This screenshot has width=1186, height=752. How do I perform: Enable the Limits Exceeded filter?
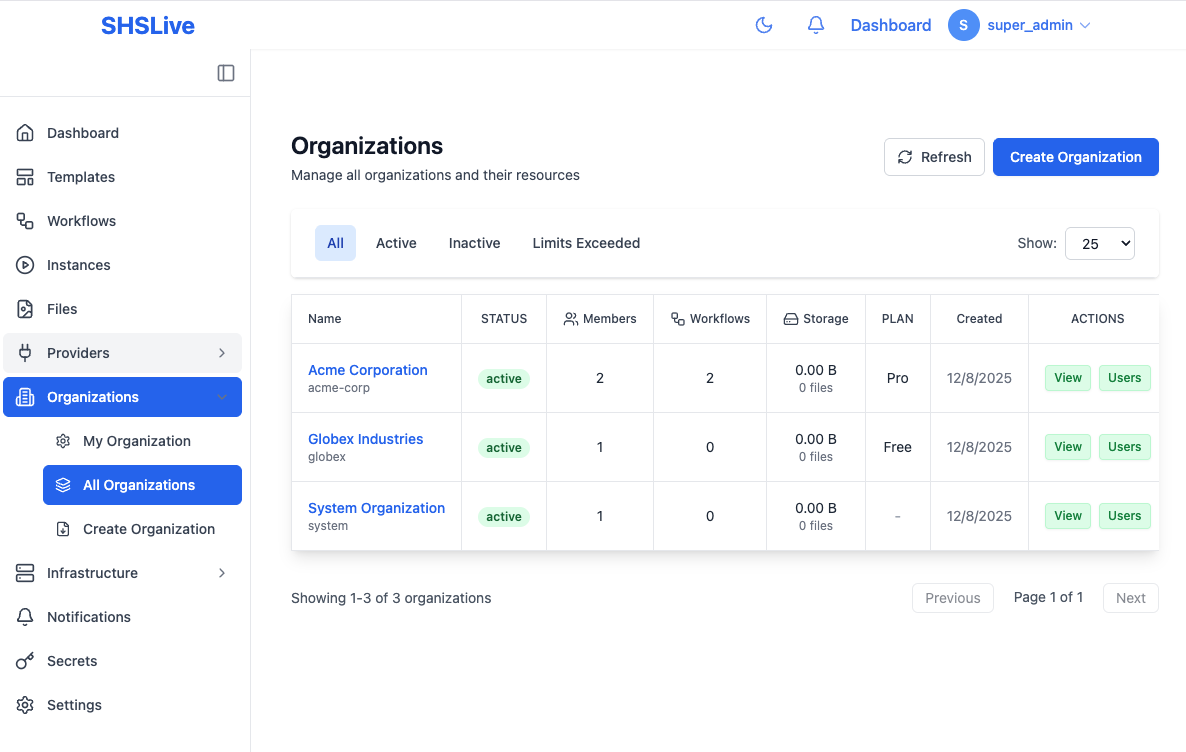point(586,243)
